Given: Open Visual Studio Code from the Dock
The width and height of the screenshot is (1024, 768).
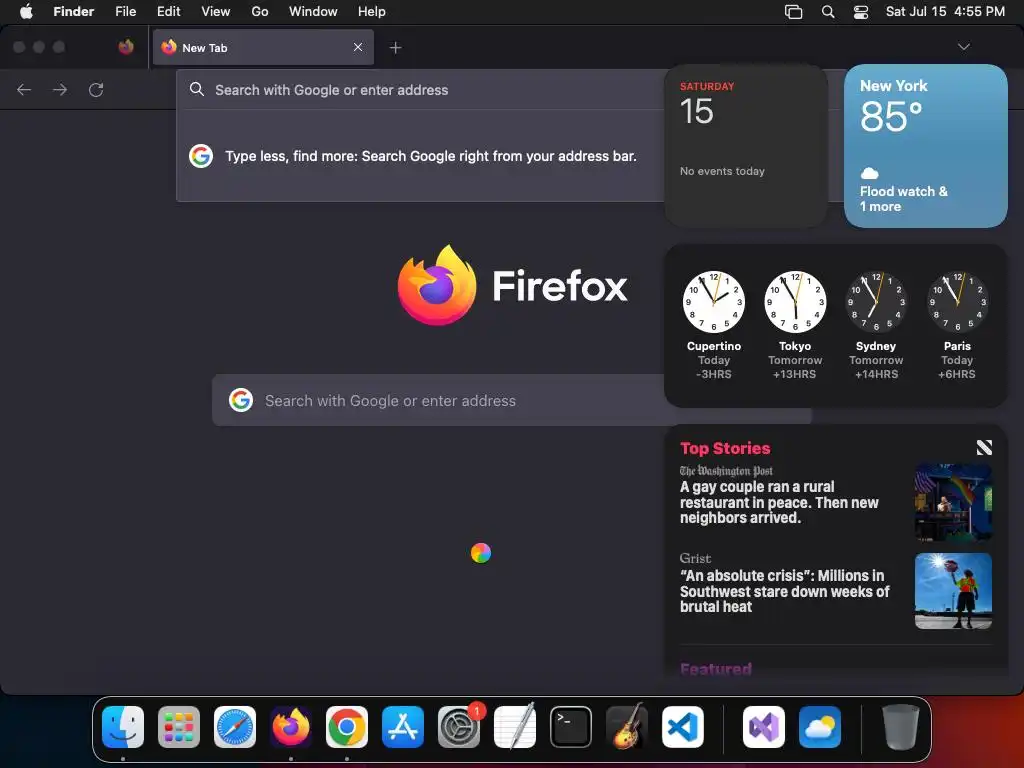Looking at the screenshot, I should pyautogui.click(x=682, y=727).
